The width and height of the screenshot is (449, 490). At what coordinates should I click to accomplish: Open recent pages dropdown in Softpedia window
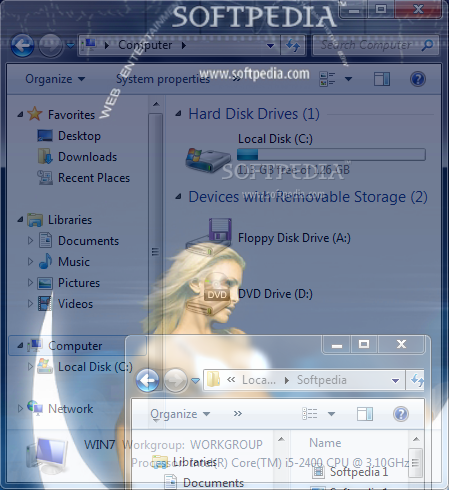tap(196, 380)
